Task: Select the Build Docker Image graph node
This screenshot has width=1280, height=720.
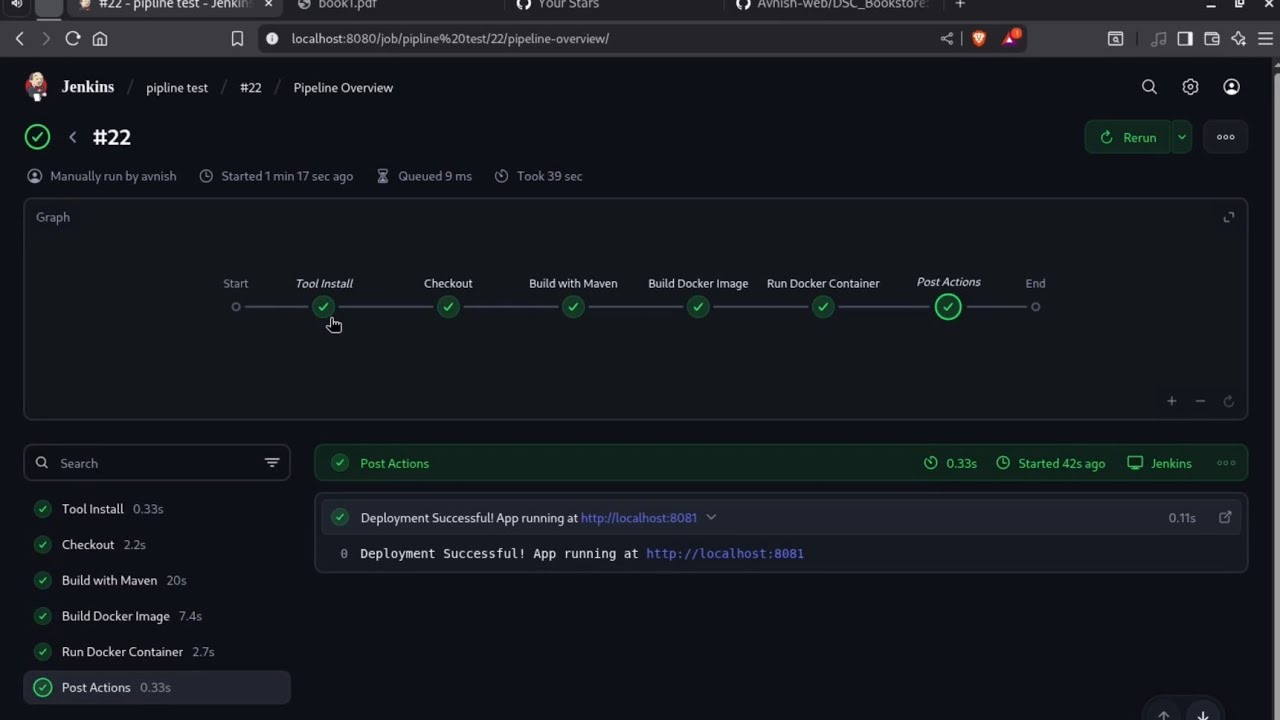Action: point(698,307)
